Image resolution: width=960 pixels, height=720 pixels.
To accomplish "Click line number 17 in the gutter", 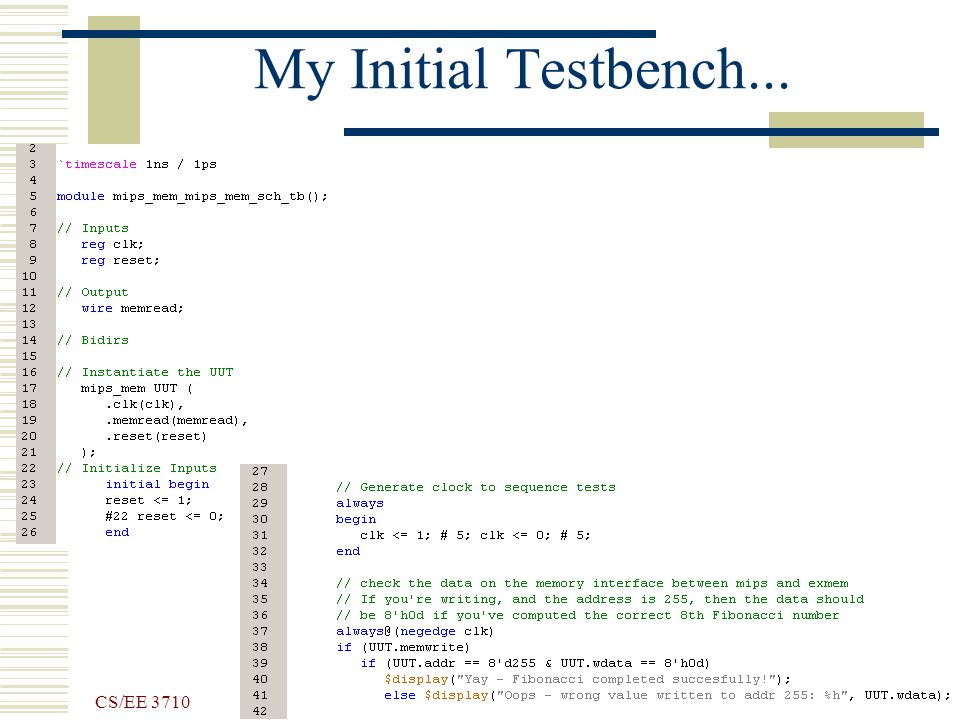I will click(29, 388).
